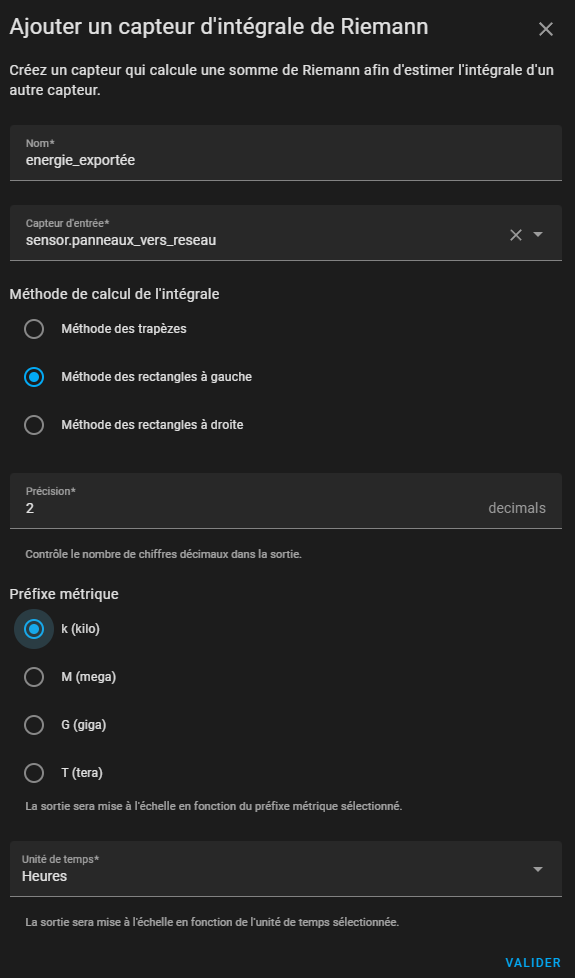575x978 pixels.
Task: Click the Méthode des trapèzes label text
Action: coord(123,329)
